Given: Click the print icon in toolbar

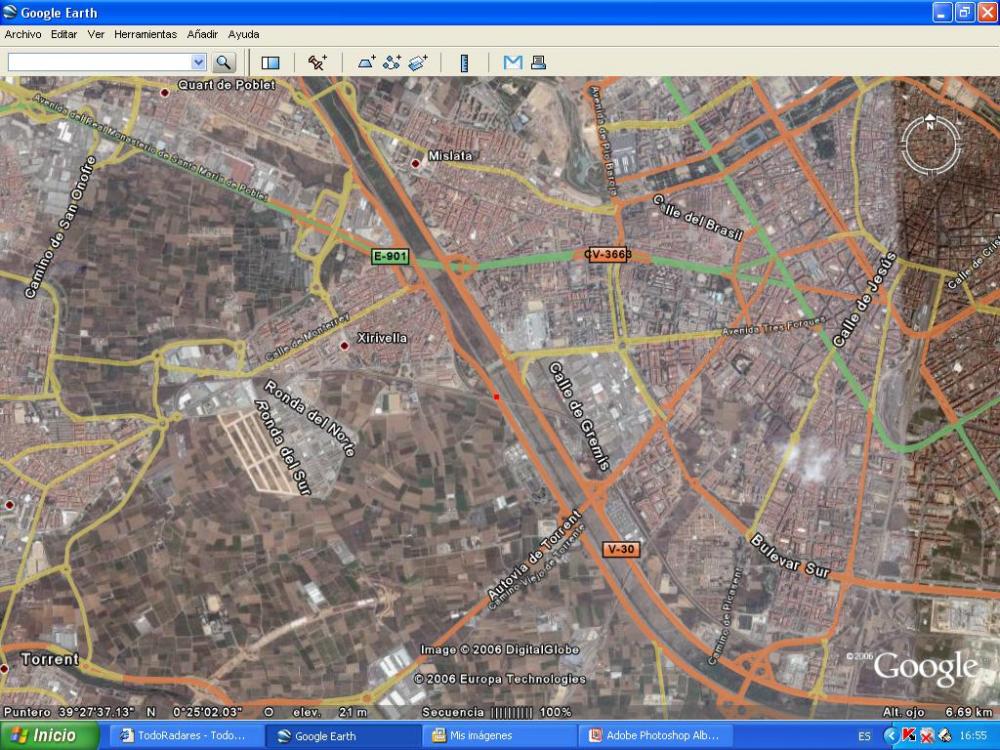Looking at the screenshot, I should point(538,62).
